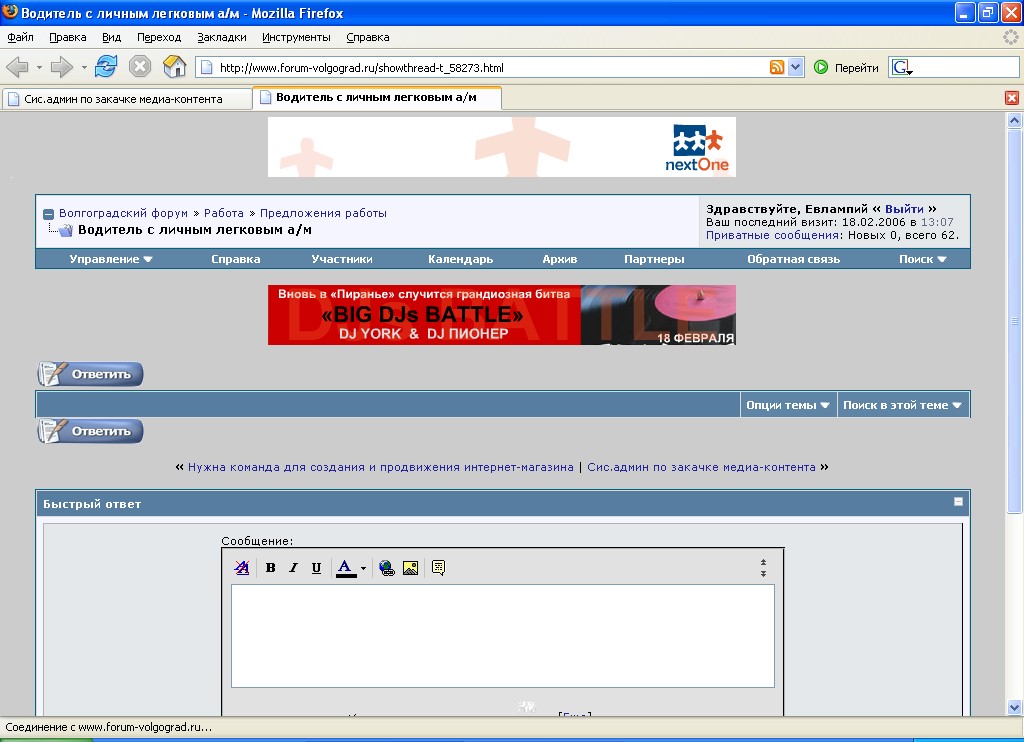Open the text color dropdown arrow

(x=363, y=568)
